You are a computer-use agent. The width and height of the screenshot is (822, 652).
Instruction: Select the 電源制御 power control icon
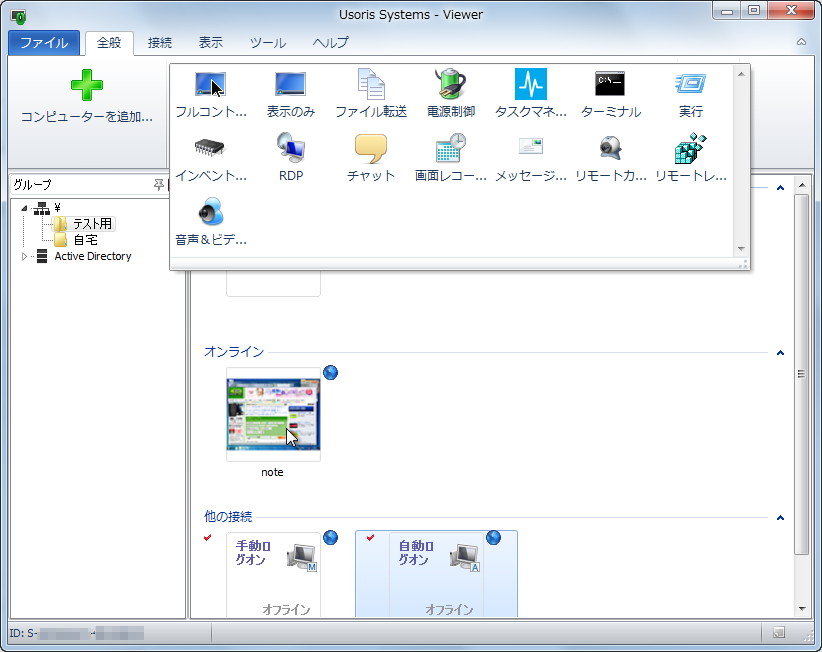450,84
